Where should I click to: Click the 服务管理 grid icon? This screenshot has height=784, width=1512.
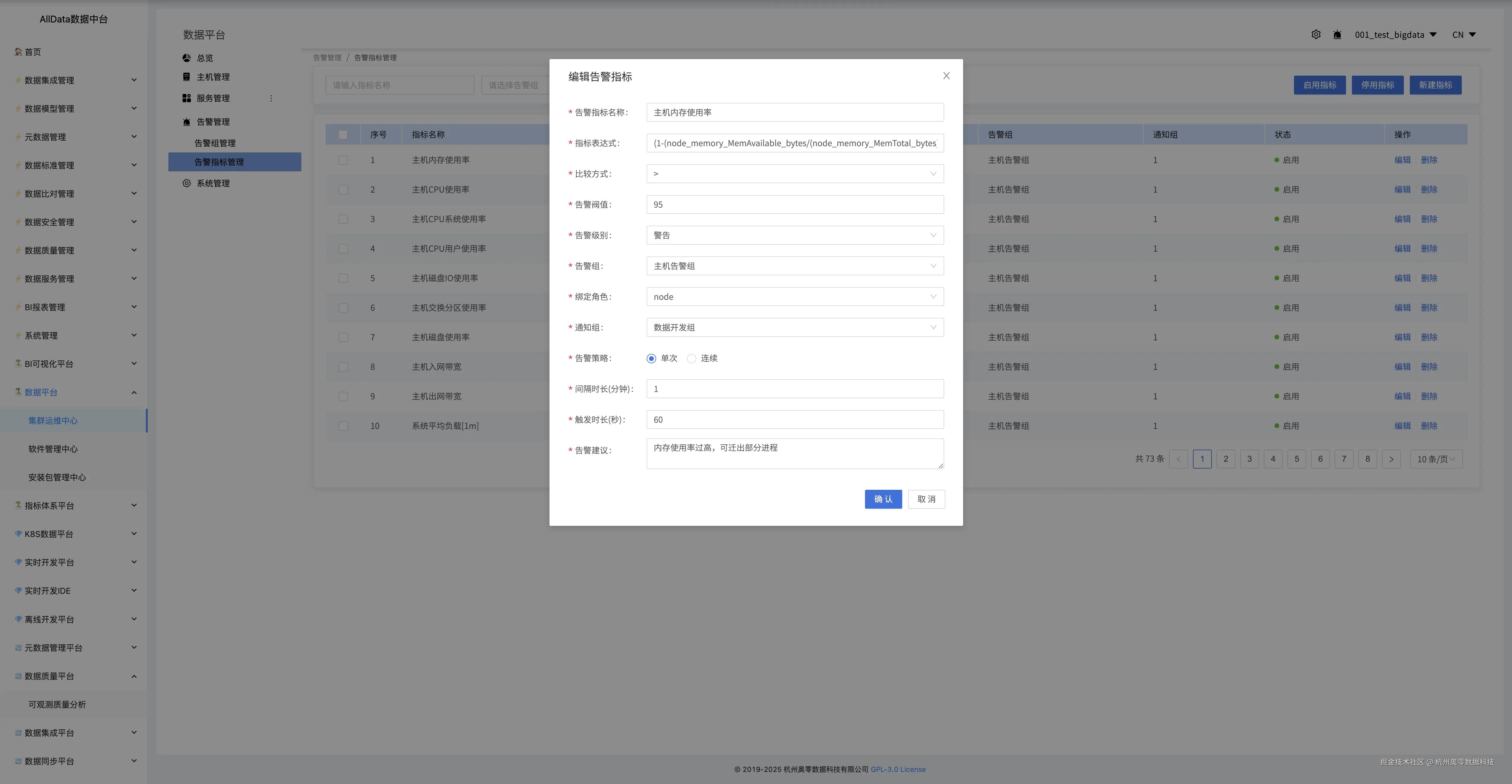[x=187, y=98]
